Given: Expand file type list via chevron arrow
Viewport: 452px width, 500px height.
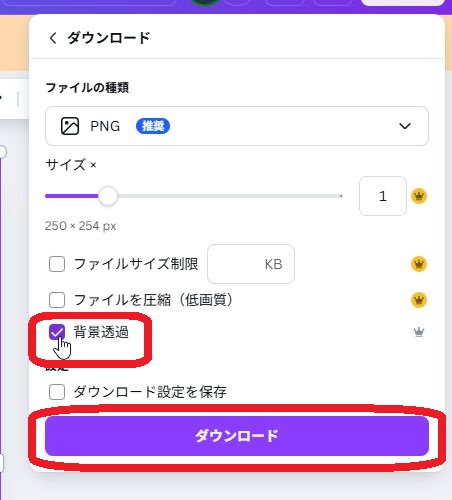Looking at the screenshot, I should pyautogui.click(x=405, y=126).
